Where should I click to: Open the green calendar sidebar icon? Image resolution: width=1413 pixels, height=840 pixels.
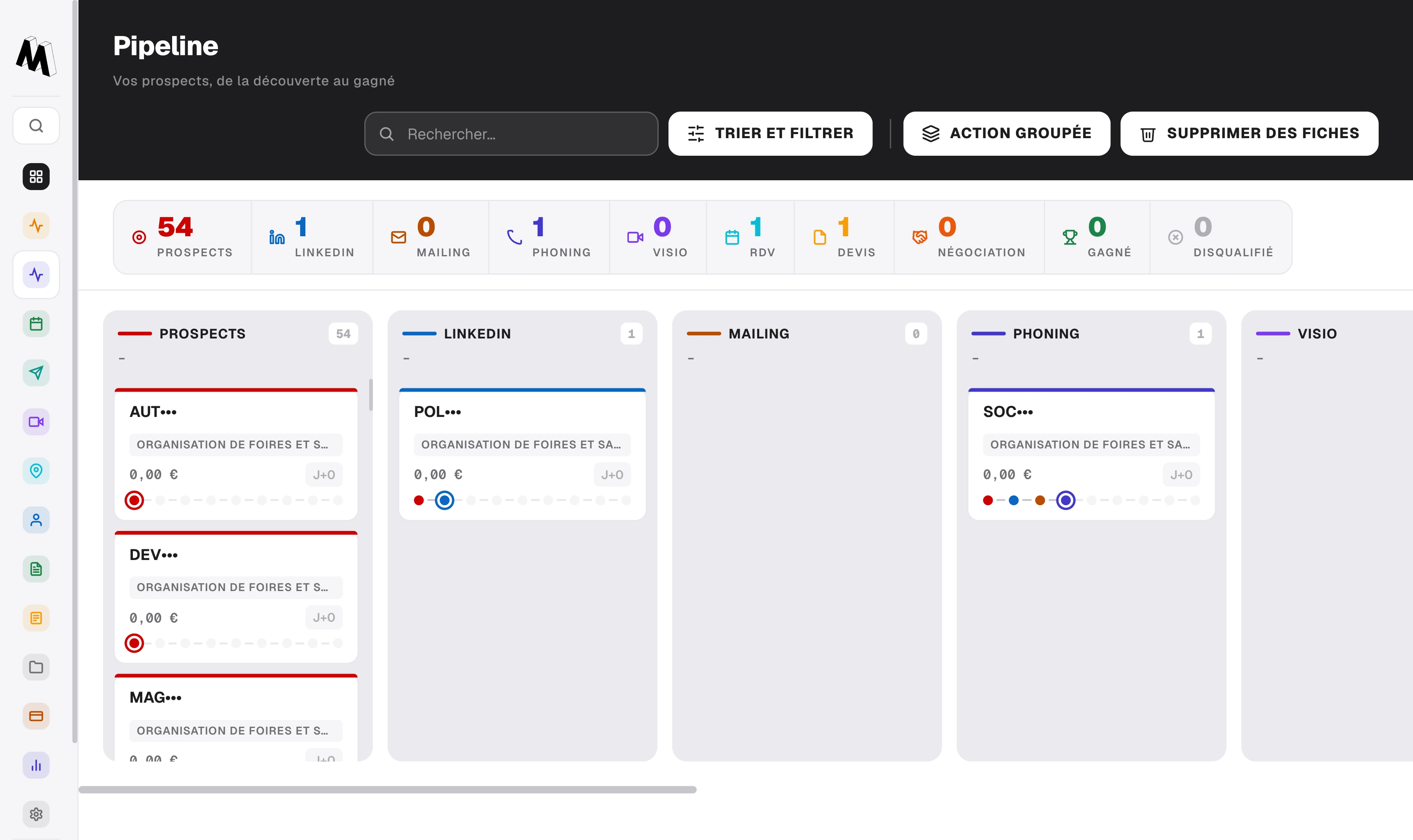(x=36, y=324)
